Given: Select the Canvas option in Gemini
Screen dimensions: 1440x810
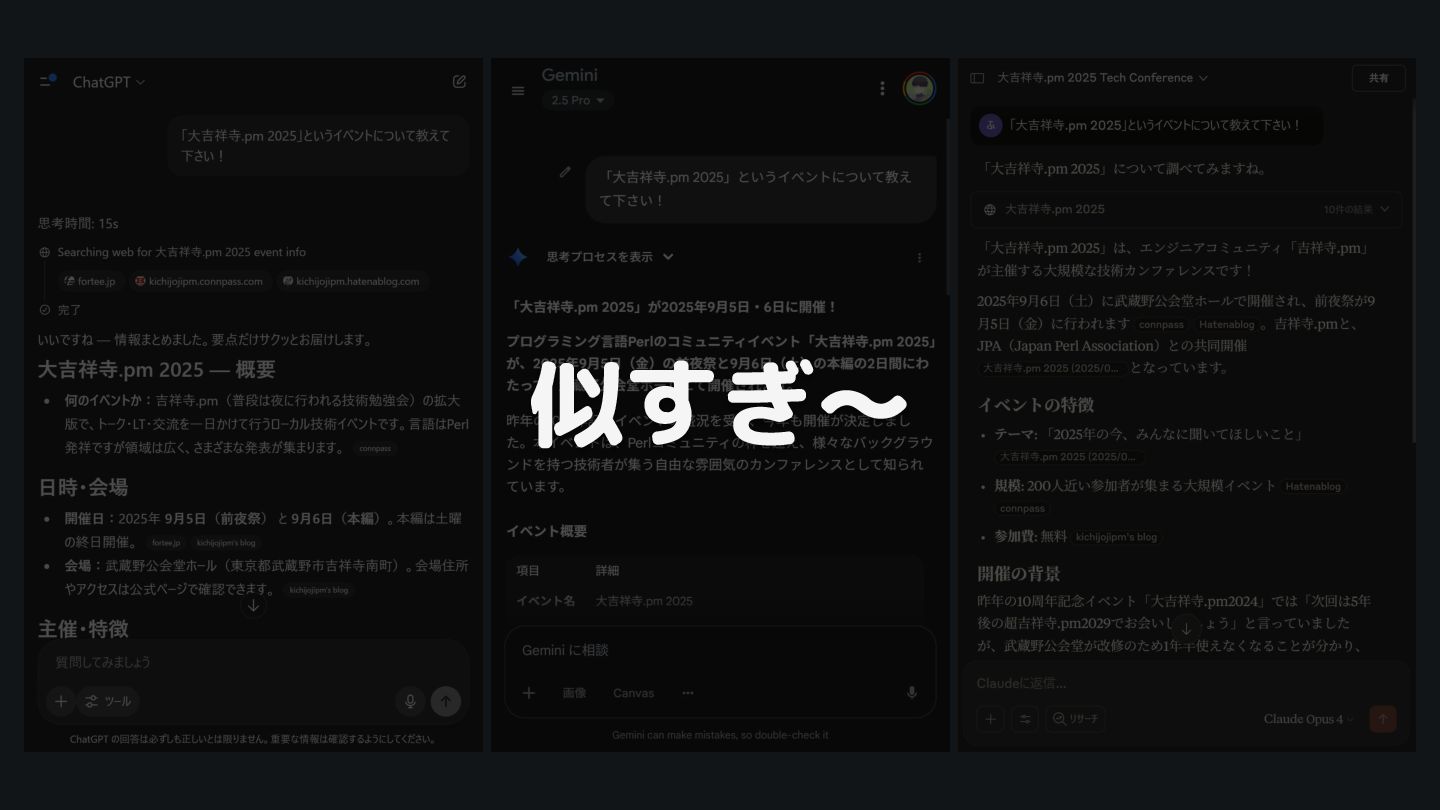Looking at the screenshot, I should tap(634, 692).
